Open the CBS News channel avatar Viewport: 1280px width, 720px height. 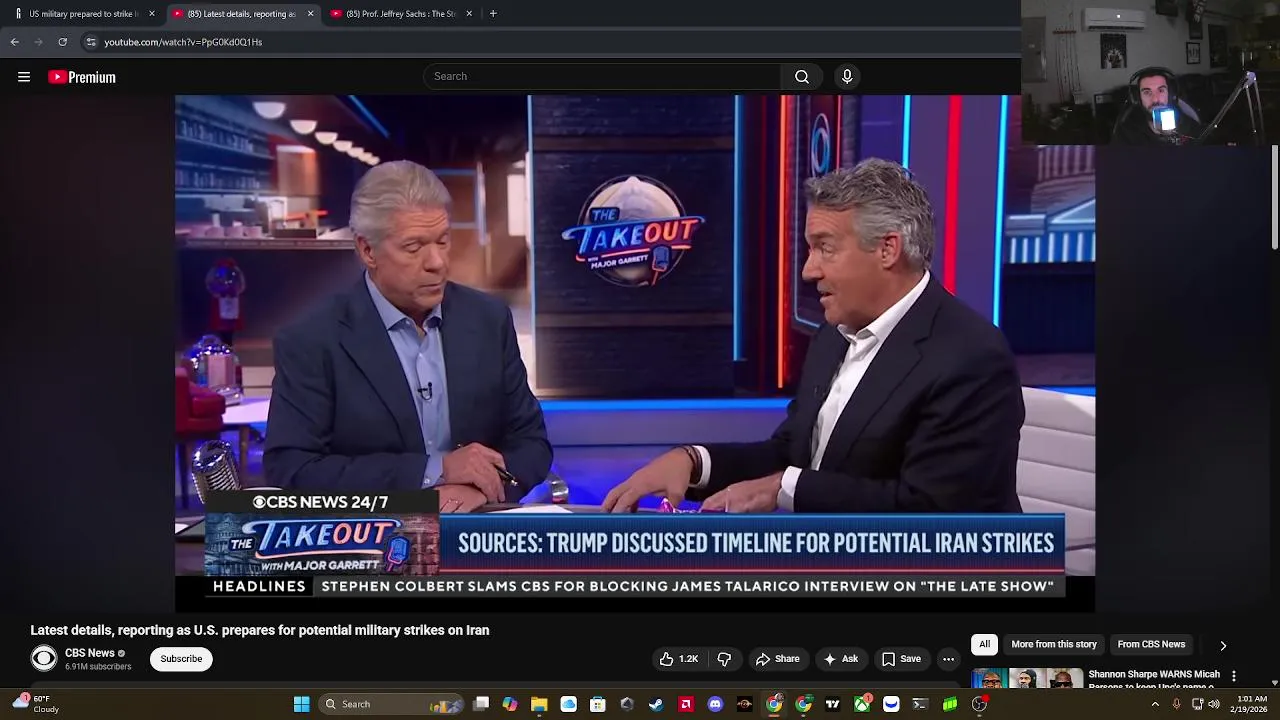(x=44, y=658)
